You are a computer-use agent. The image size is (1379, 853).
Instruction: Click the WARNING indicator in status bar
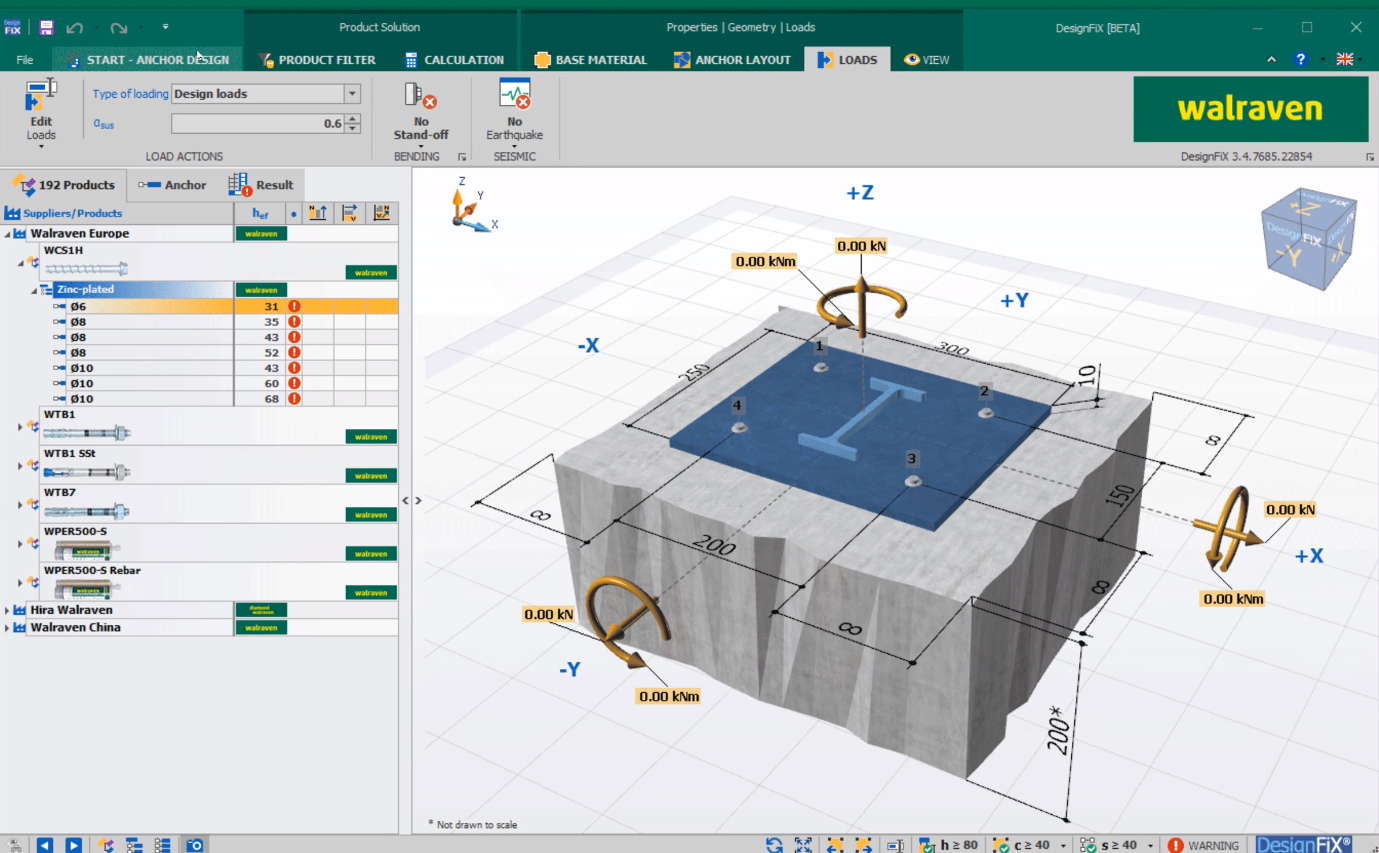[1203, 845]
